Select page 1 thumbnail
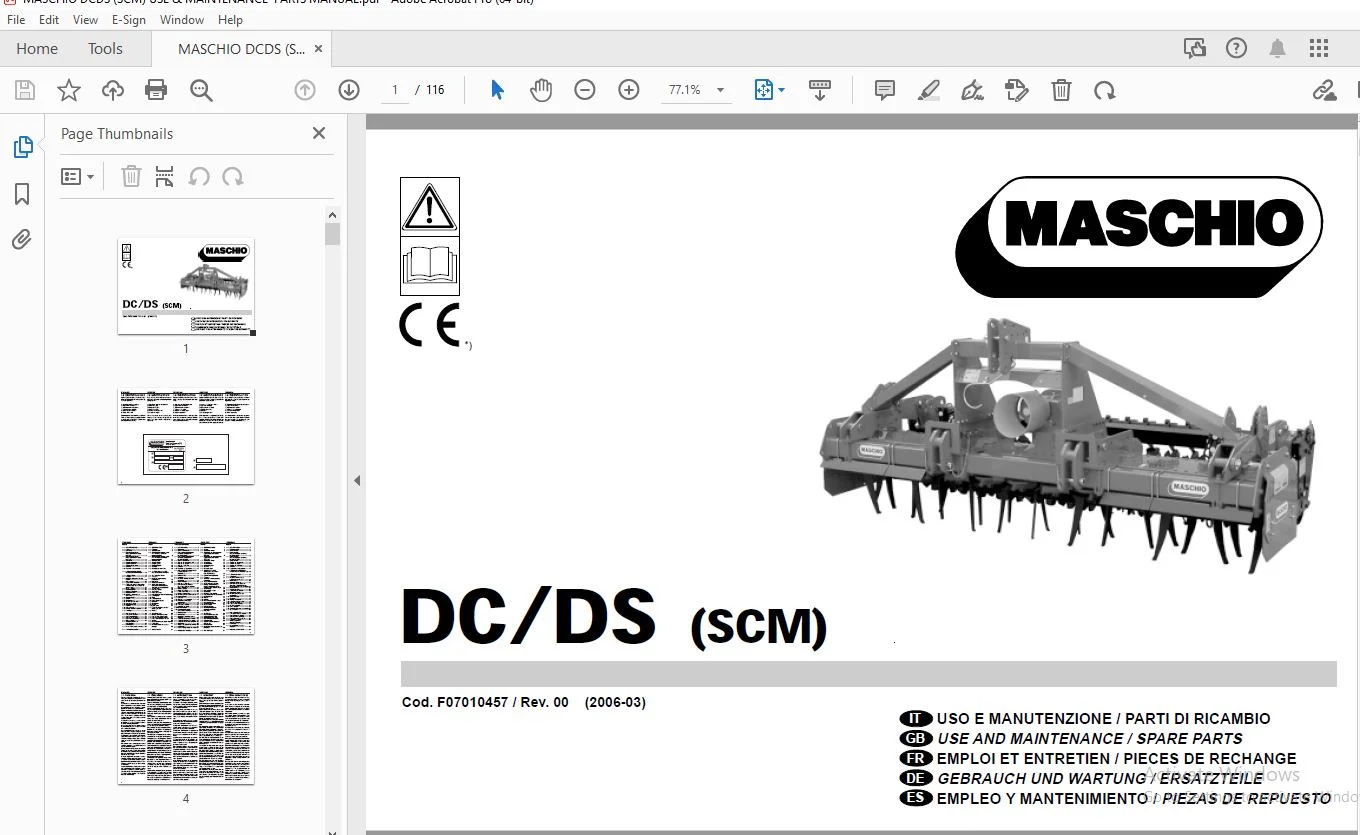This screenshot has width=1360, height=835. [186, 286]
